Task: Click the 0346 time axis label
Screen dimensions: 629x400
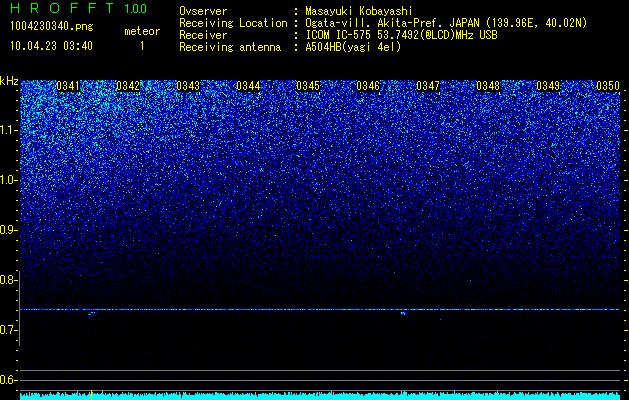Action: tap(368, 86)
